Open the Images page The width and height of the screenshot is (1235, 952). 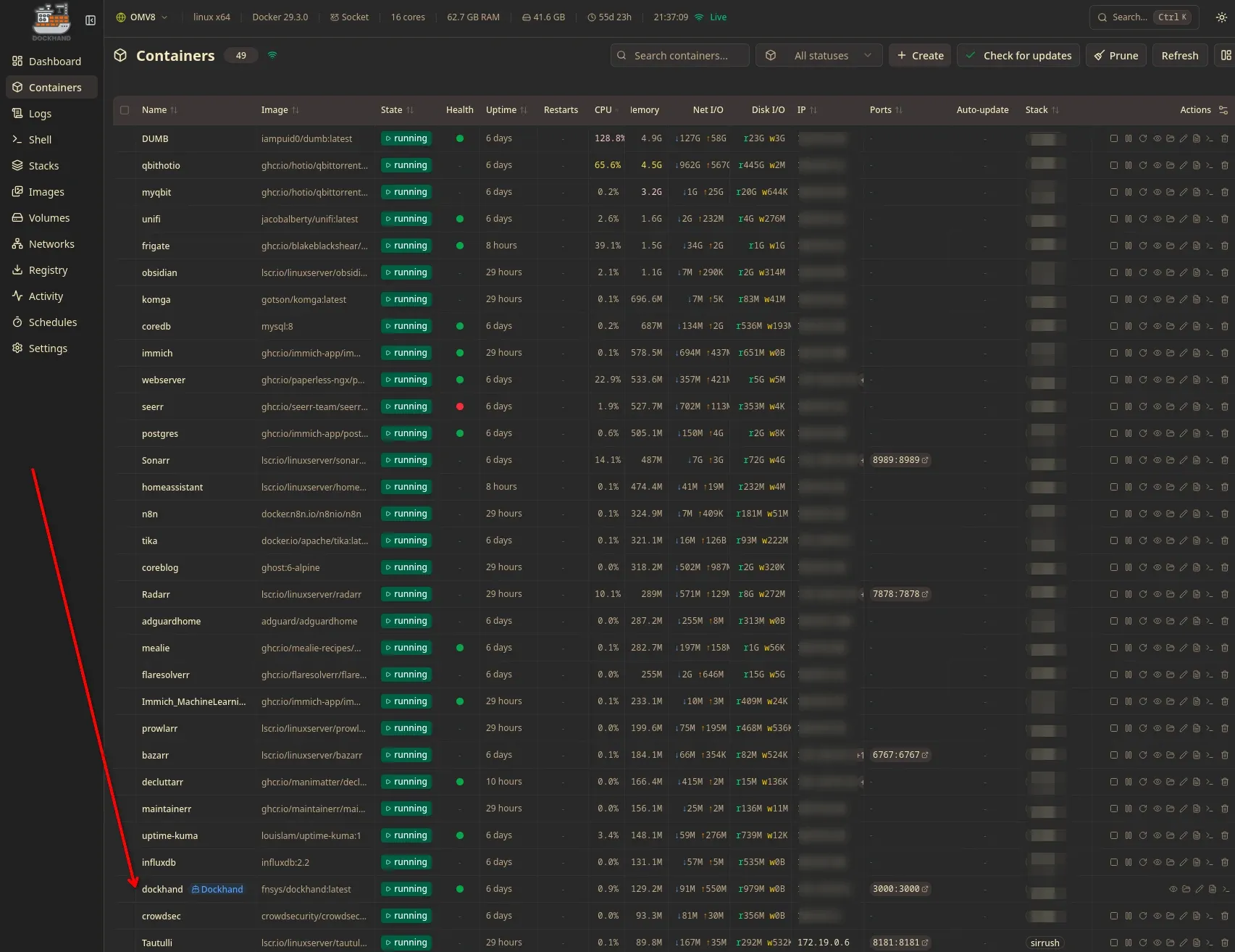(51, 192)
